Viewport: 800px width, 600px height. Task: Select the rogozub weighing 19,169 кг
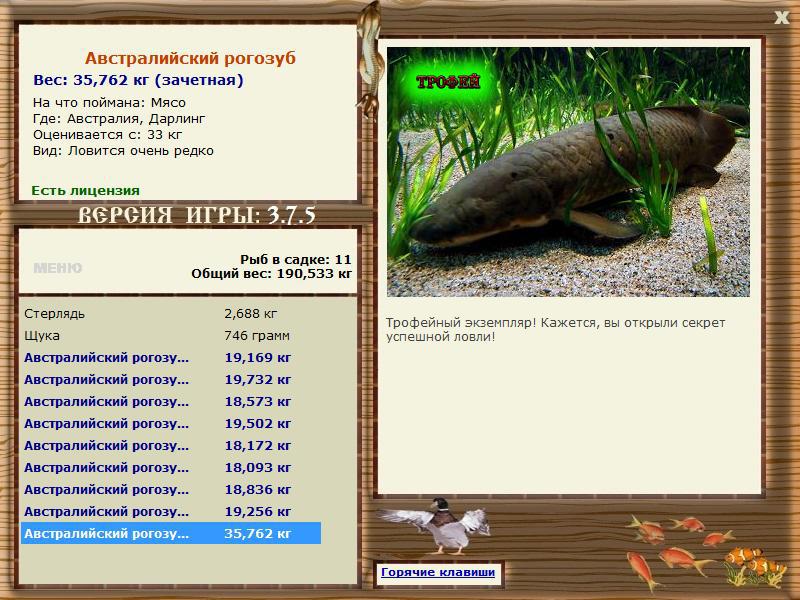click(x=171, y=358)
